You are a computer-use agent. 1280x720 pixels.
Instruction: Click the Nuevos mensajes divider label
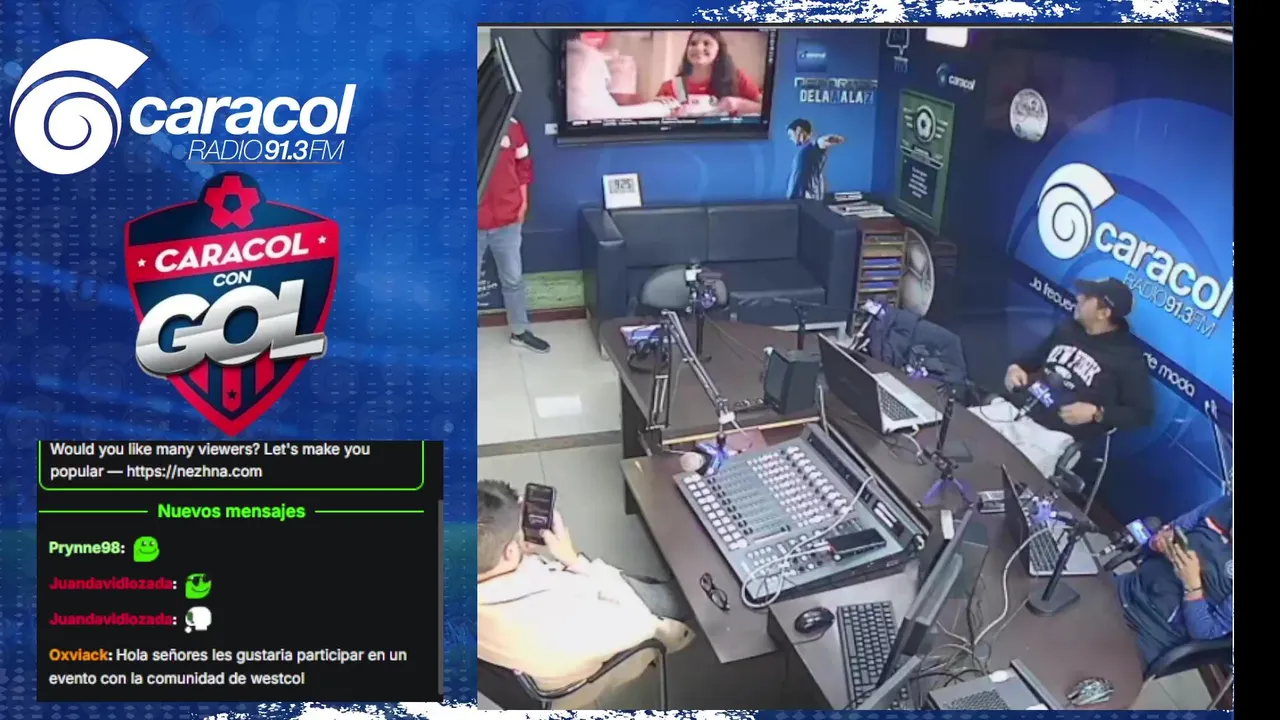click(x=231, y=511)
